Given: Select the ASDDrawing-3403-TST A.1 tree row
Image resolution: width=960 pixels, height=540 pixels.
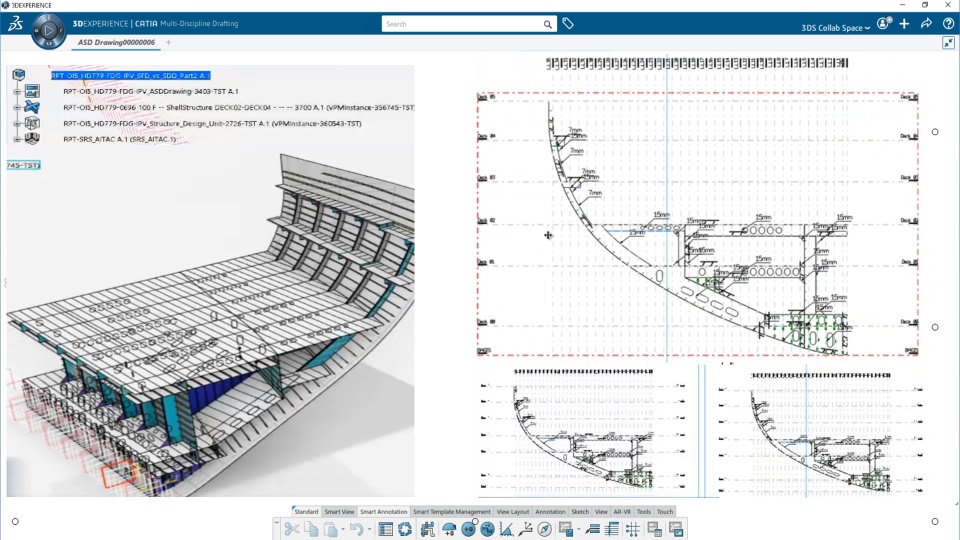Looking at the screenshot, I should point(151,91).
